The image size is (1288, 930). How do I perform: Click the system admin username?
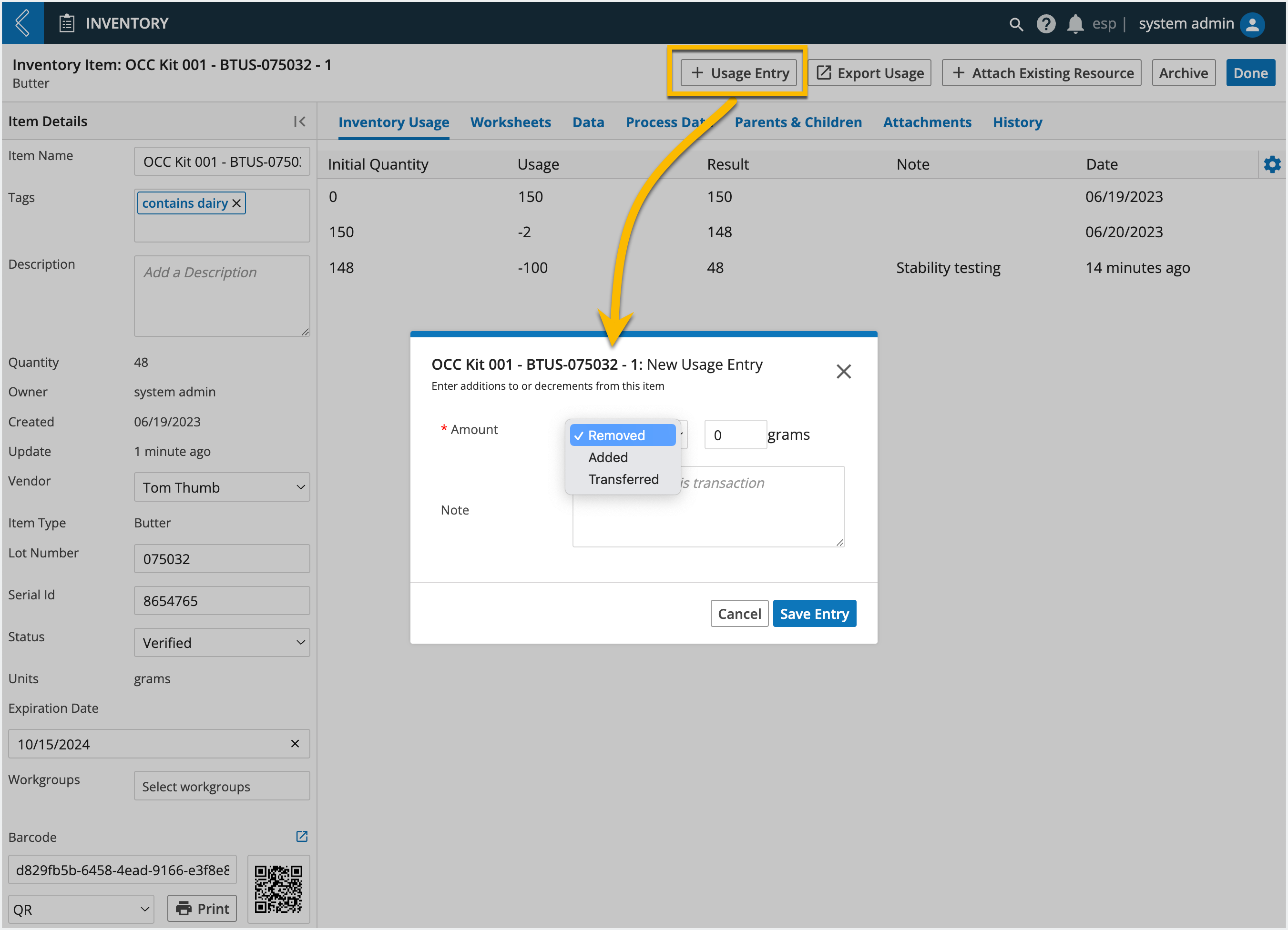tap(1186, 24)
